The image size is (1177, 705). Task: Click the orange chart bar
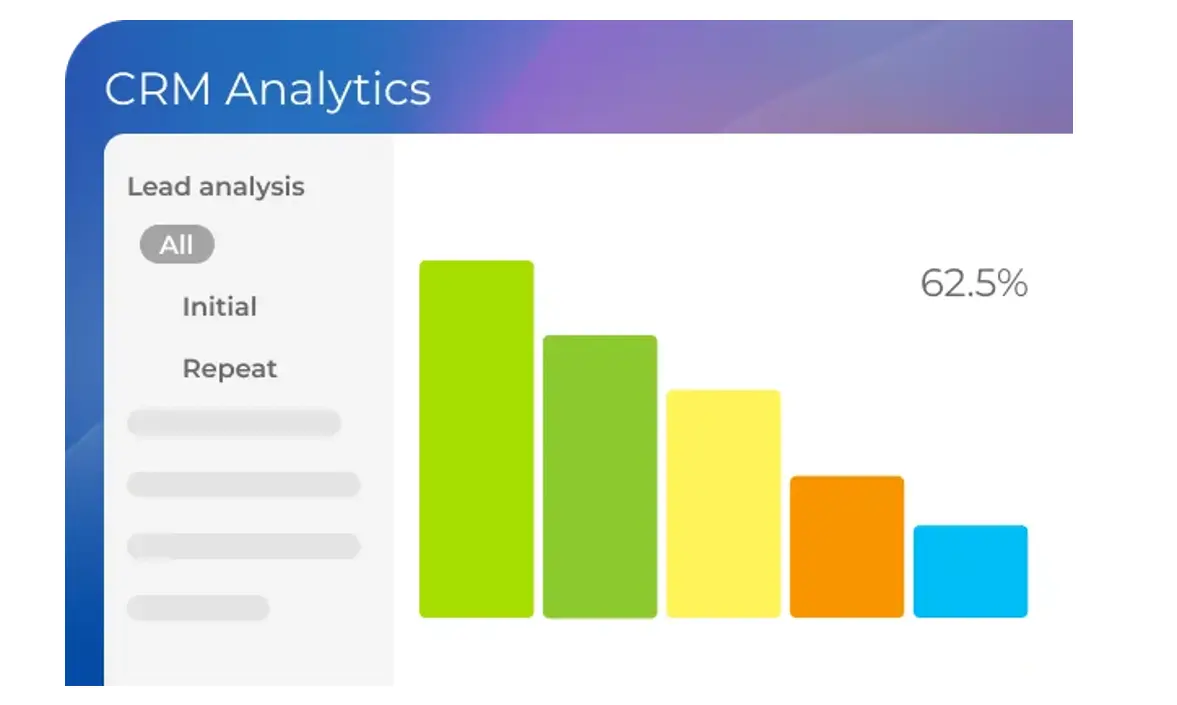(x=846, y=546)
